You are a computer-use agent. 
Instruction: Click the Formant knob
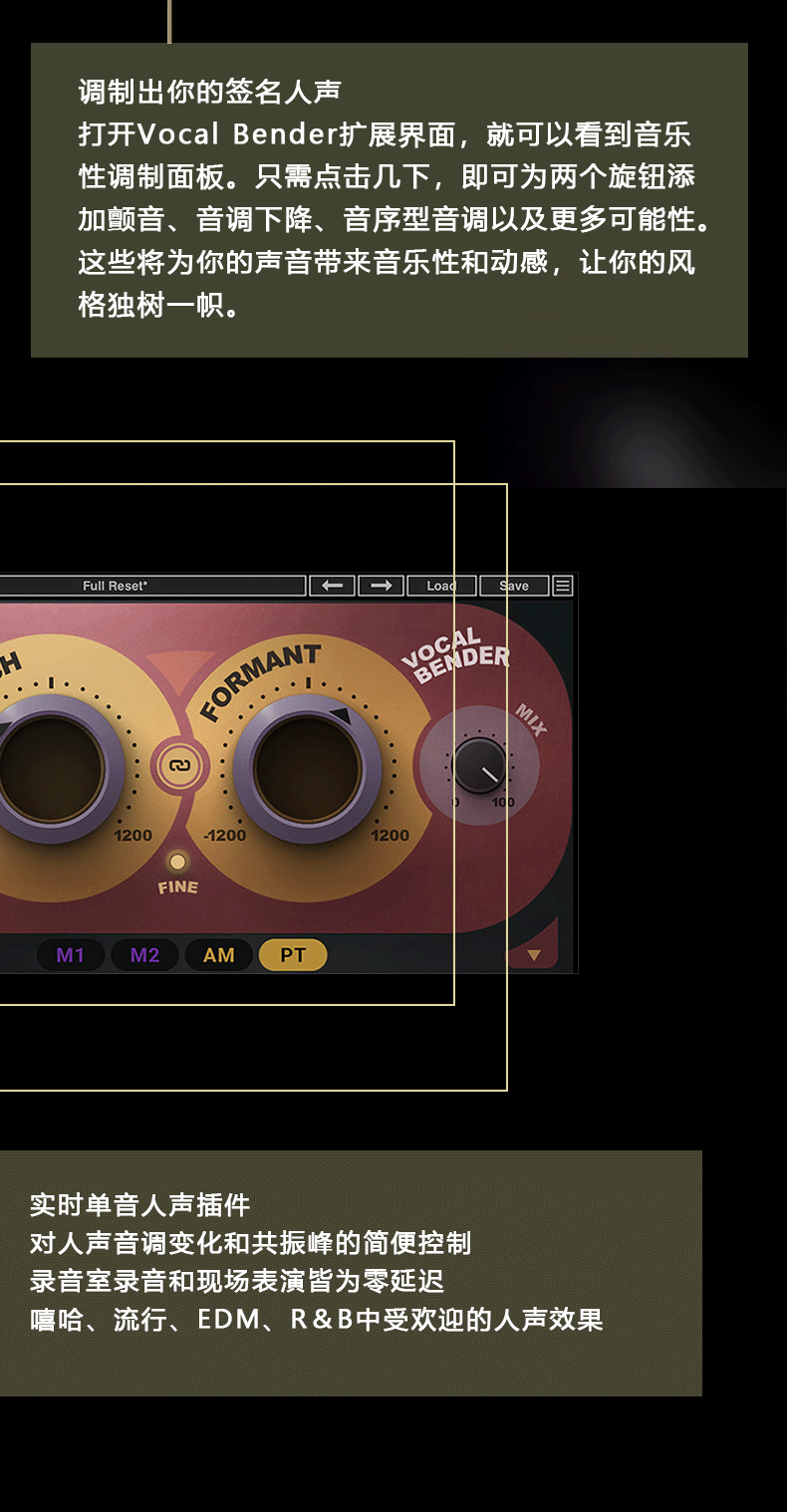pyautogui.click(x=308, y=769)
